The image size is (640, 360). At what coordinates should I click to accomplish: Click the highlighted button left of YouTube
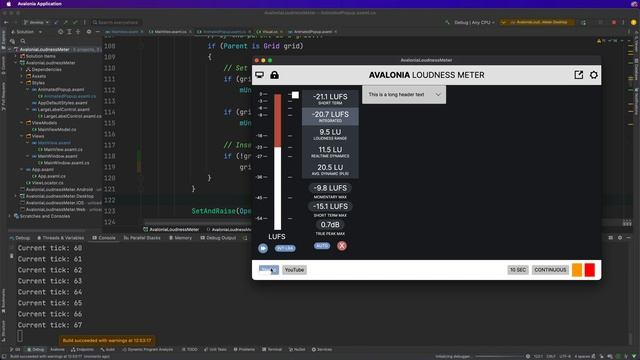coord(269,270)
